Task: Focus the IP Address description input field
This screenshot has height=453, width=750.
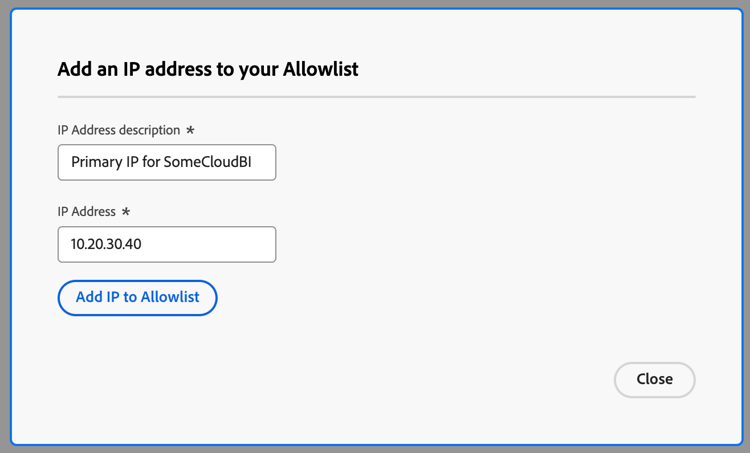Action: 167,162
